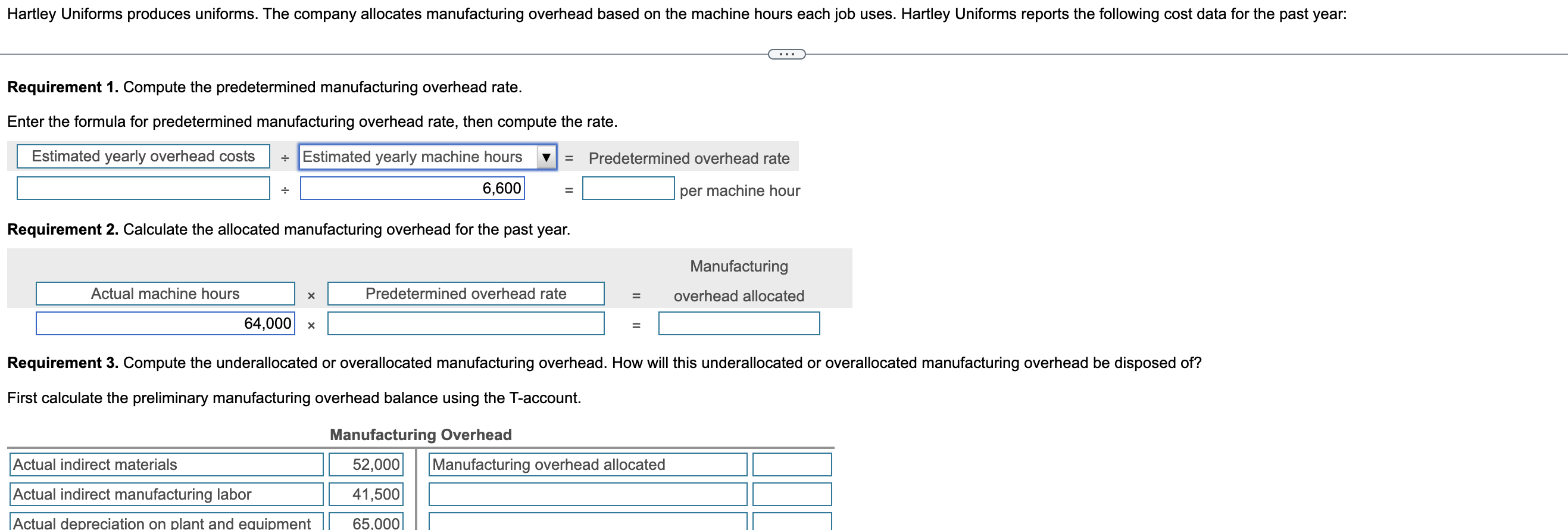
Task: Click the Actual indirect manufacturing labor label field
Action: (167, 495)
